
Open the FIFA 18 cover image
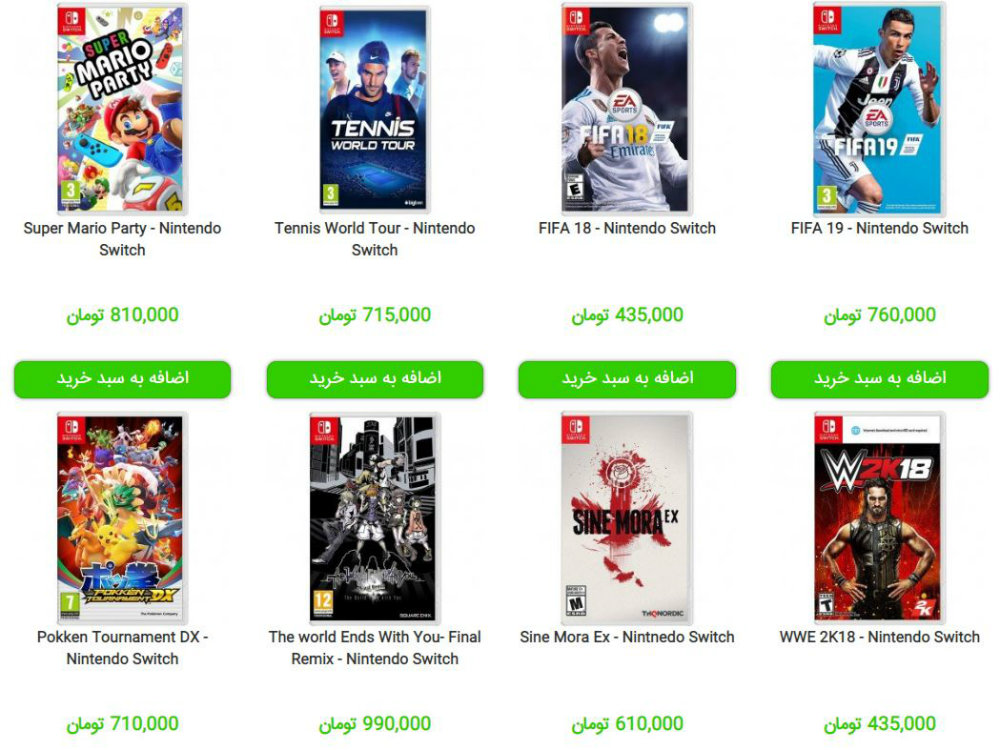tap(626, 108)
